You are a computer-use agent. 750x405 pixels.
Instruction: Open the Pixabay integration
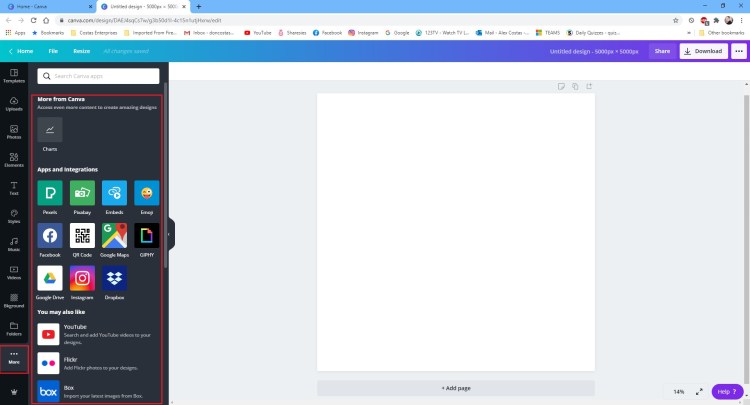[82, 193]
